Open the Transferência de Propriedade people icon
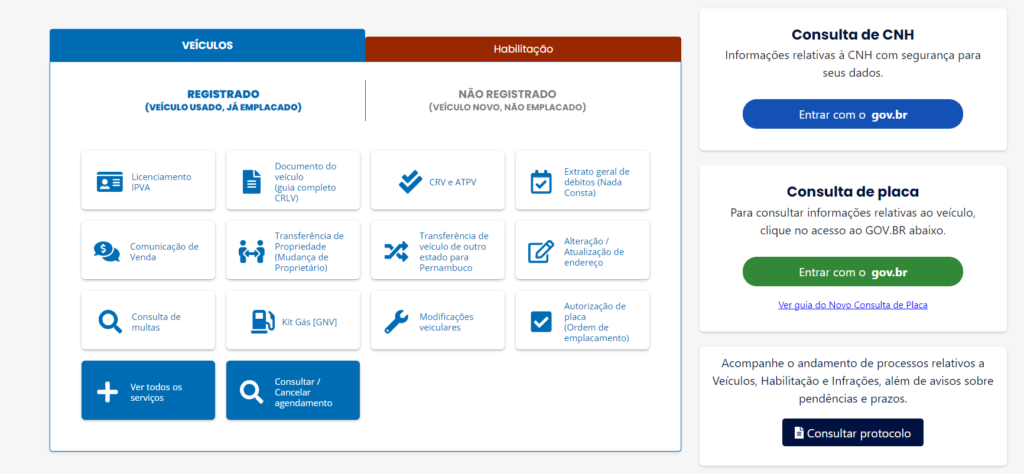Screen dimensions: 1024x474 (x=250, y=251)
